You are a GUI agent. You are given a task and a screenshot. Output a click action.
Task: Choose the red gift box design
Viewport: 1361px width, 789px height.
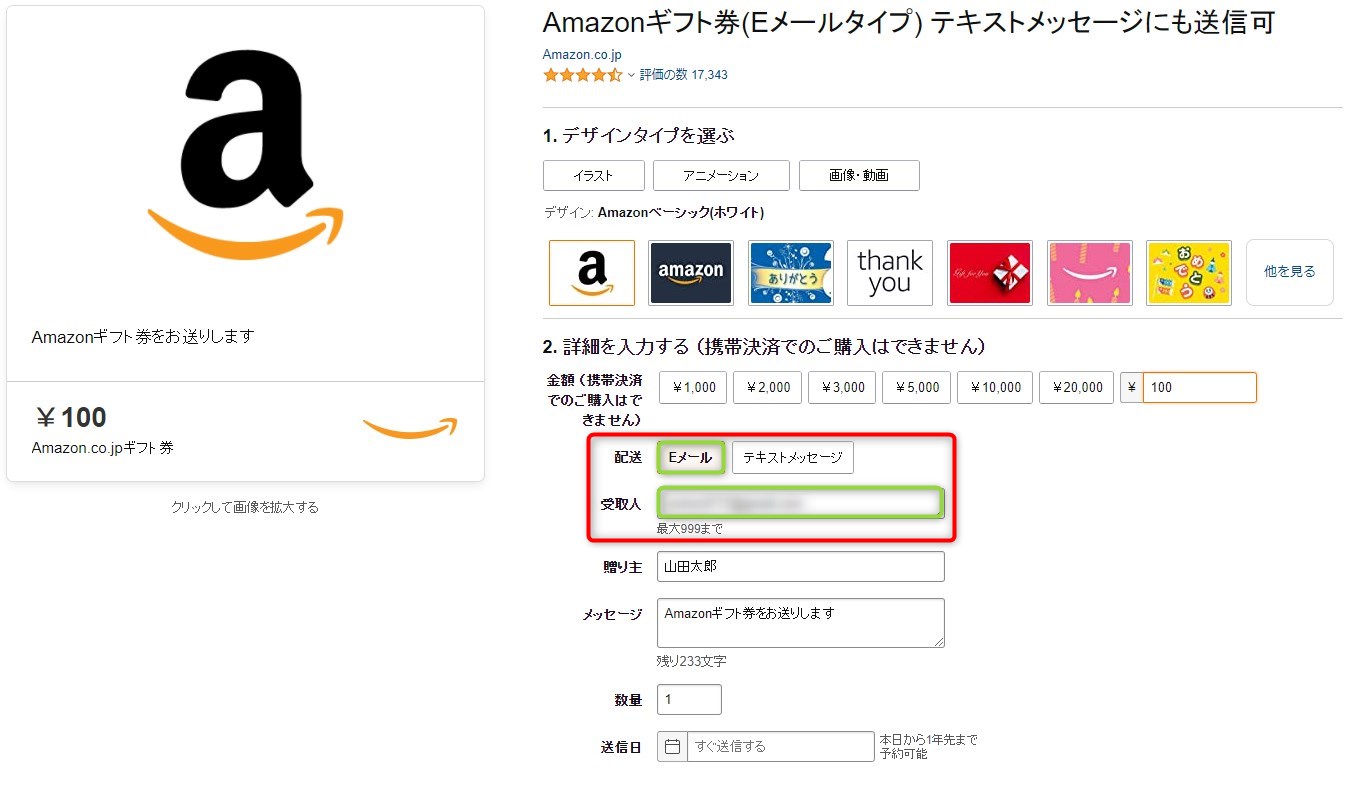(x=989, y=272)
